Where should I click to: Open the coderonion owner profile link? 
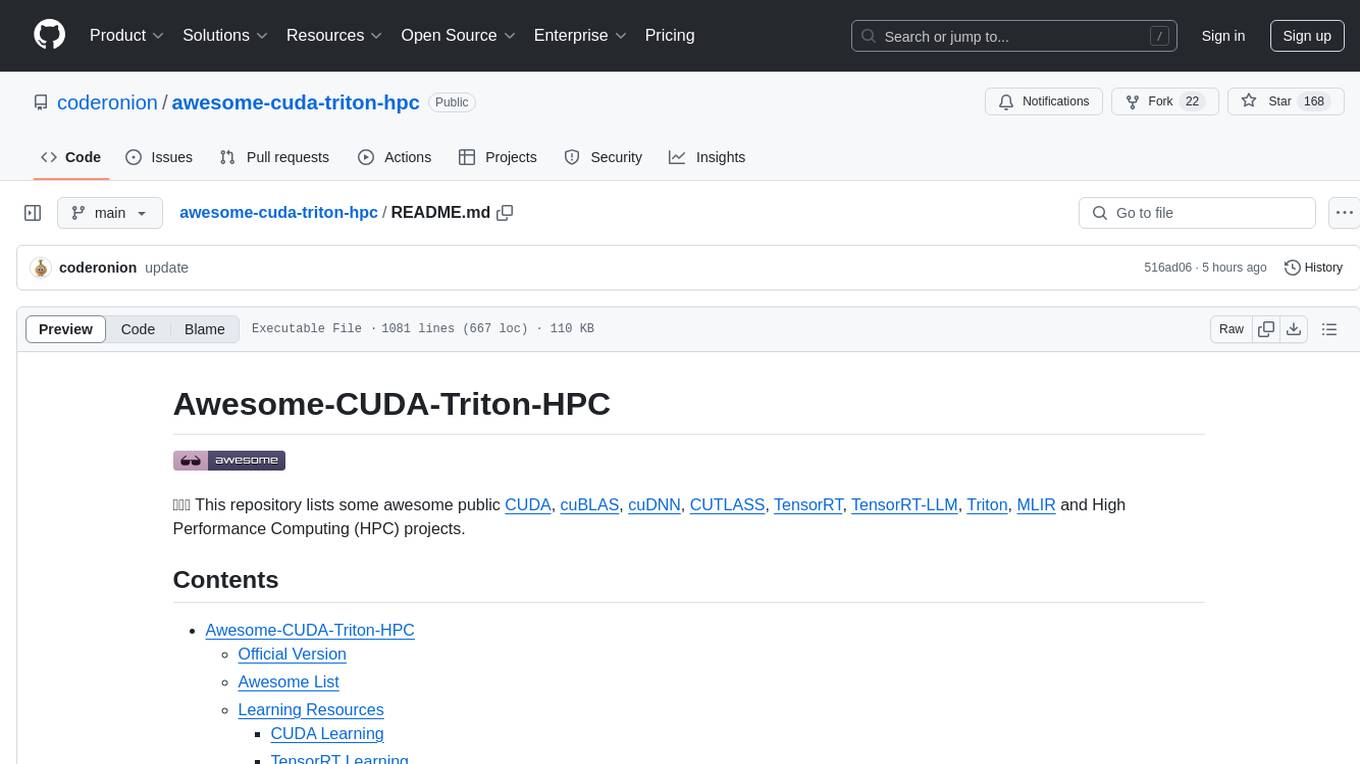107,102
